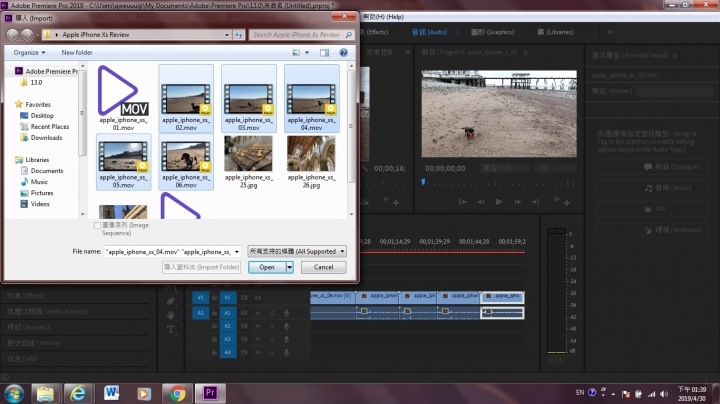Expand the workspace overflow chevron
Viewport: 720px width, 404px height.
pos(610,32)
